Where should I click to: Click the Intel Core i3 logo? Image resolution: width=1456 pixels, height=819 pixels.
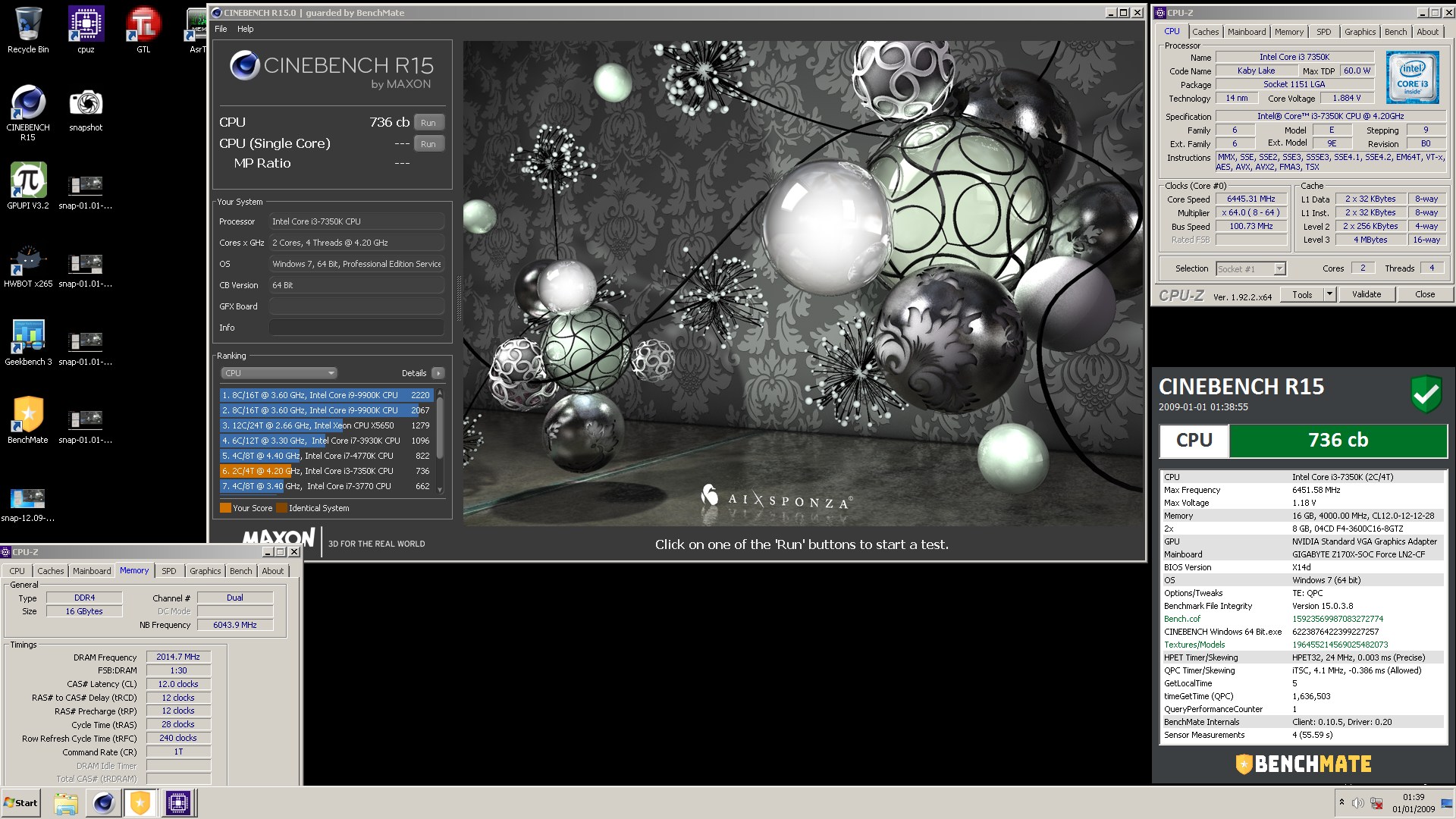pyautogui.click(x=1413, y=77)
